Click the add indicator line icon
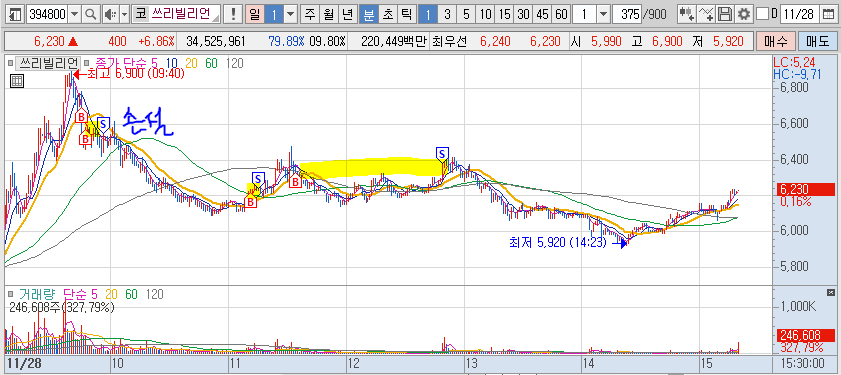The image size is (841, 375). point(706,14)
